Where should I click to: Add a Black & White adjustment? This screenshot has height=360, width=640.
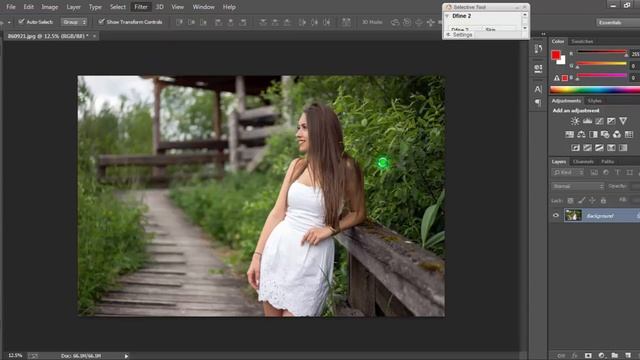pos(593,134)
